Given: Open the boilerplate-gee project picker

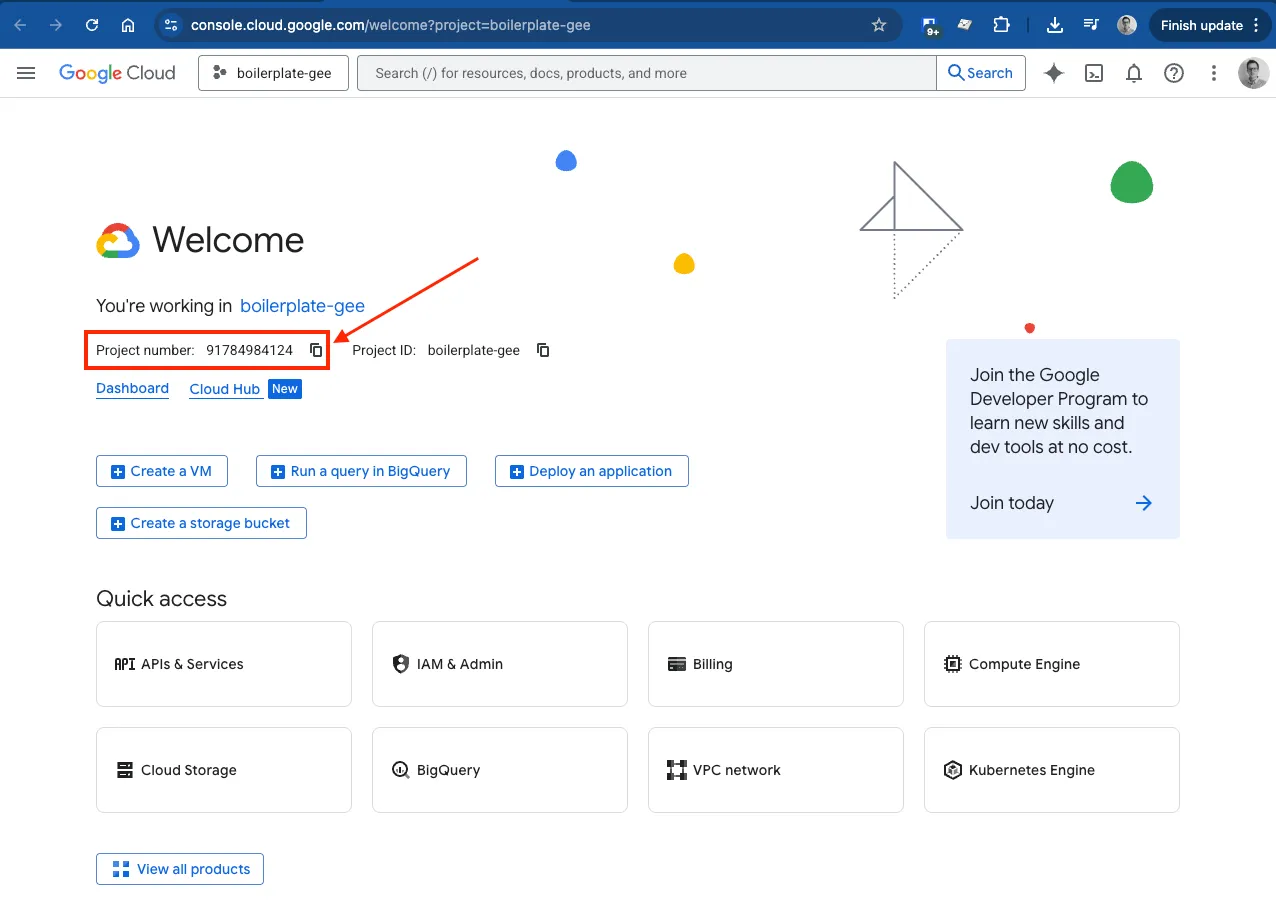Looking at the screenshot, I should pos(273,72).
